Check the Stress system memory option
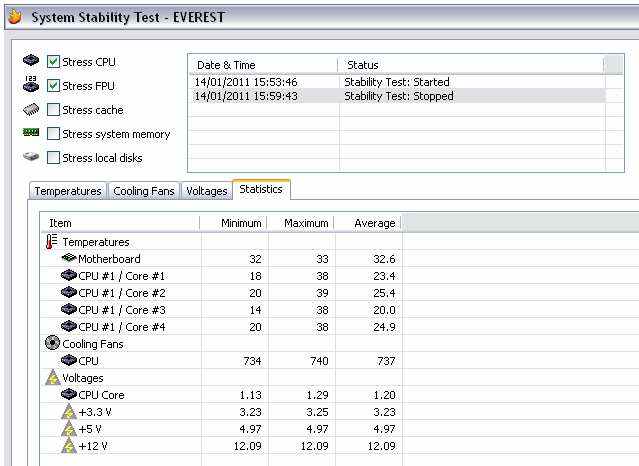639x466 pixels. point(53,134)
